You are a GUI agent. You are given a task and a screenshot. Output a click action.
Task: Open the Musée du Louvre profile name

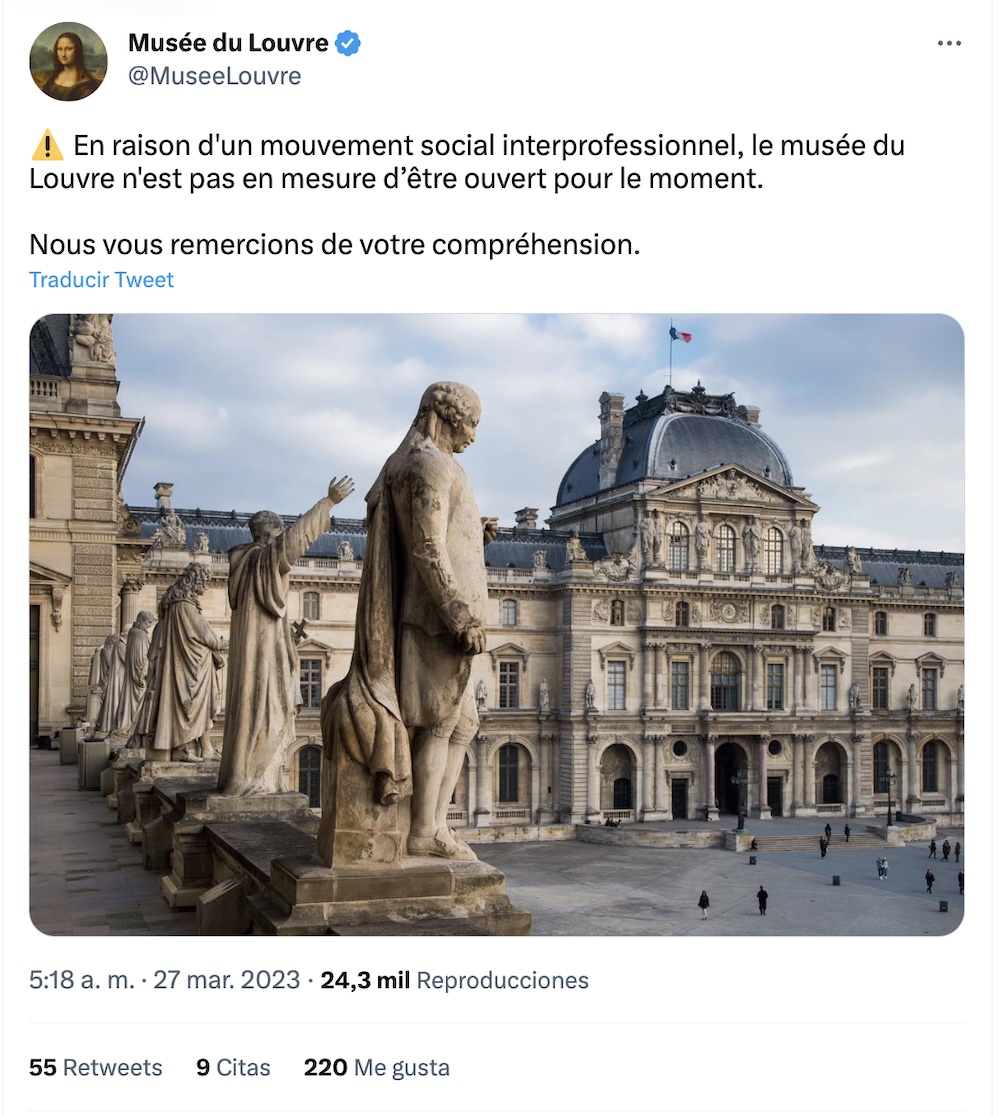point(228,43)
